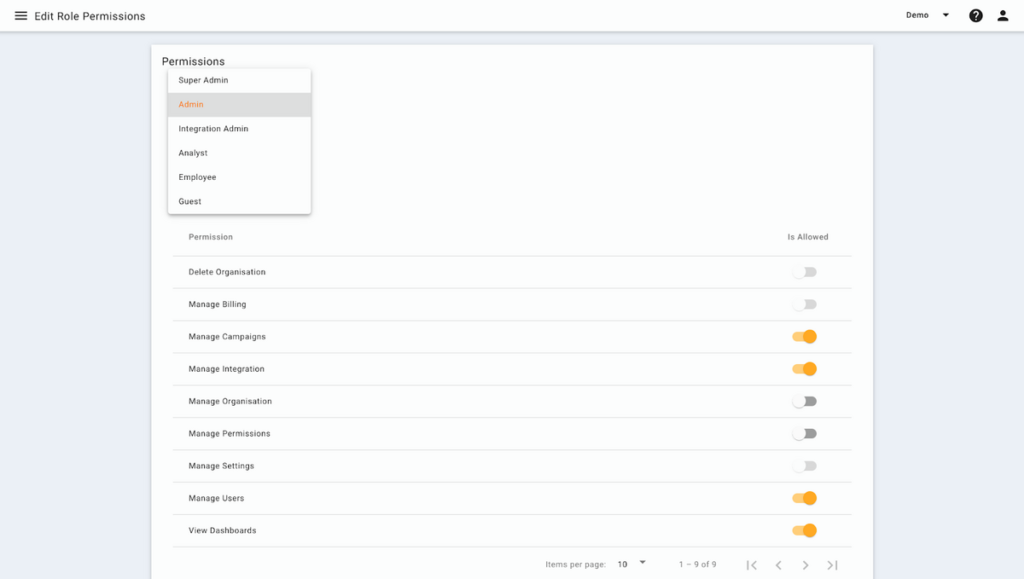
Task: Click the Manage Settings row label
Action: click(221, 466)
